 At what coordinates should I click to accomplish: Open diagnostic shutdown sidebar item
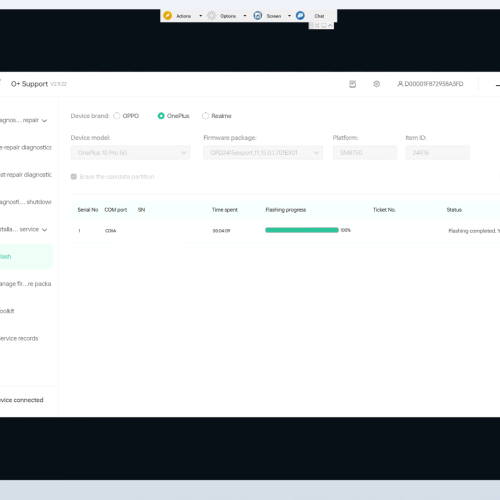pyautogui.click(x=26, y=202)
